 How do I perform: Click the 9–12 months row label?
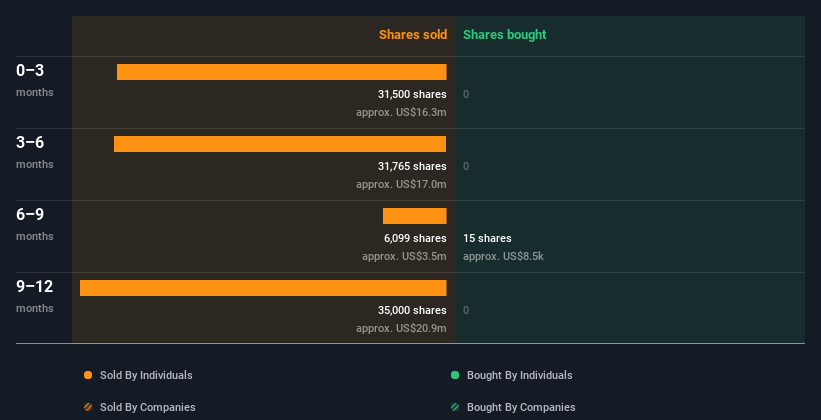pyautogui.click(x=35, y=296)
